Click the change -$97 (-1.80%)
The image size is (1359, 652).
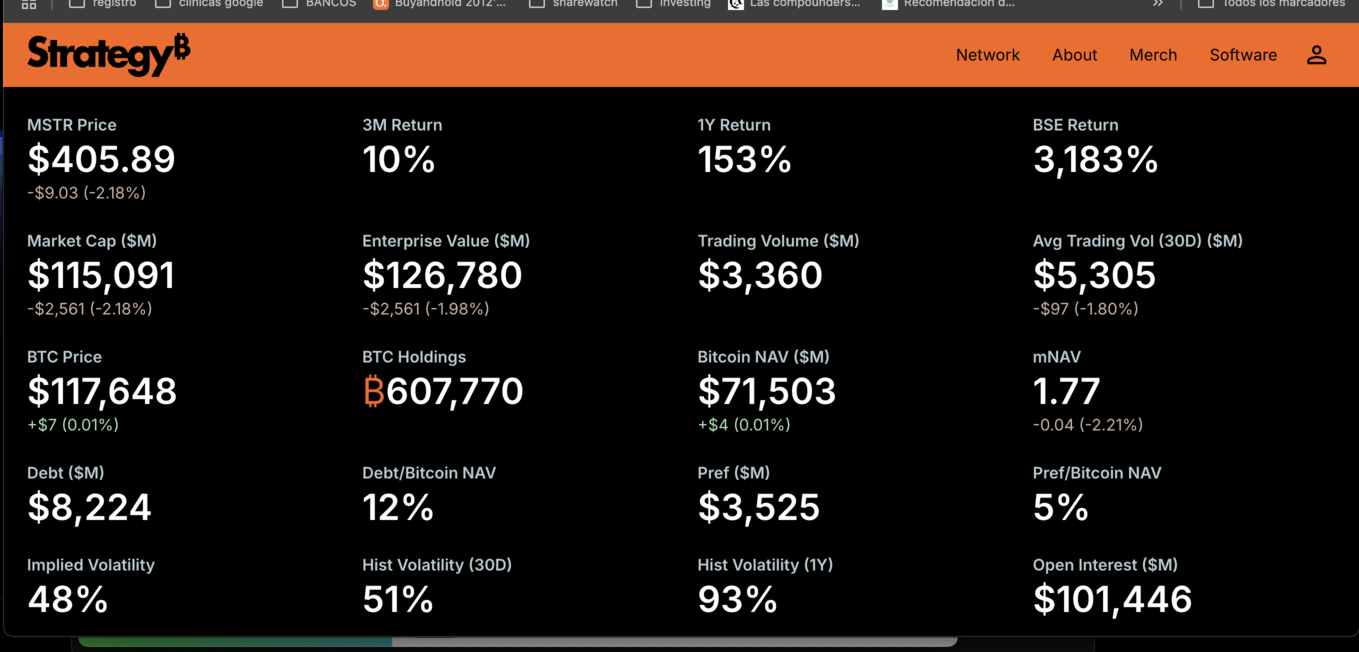1086,309
